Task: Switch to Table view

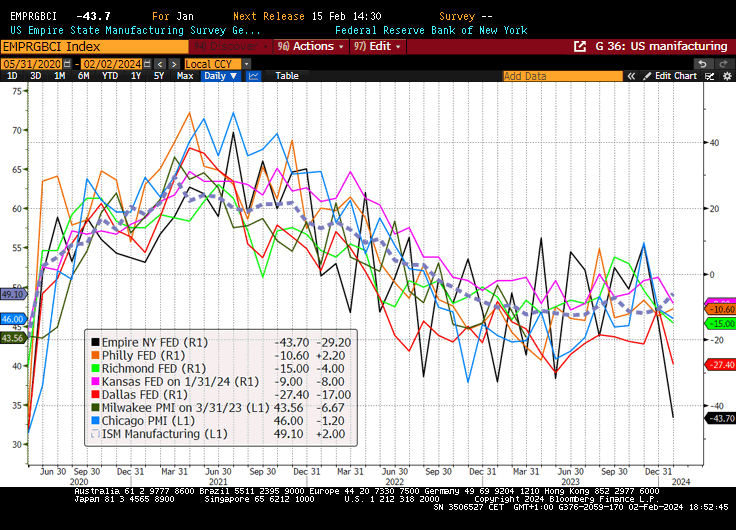Action: click(287, 76)
